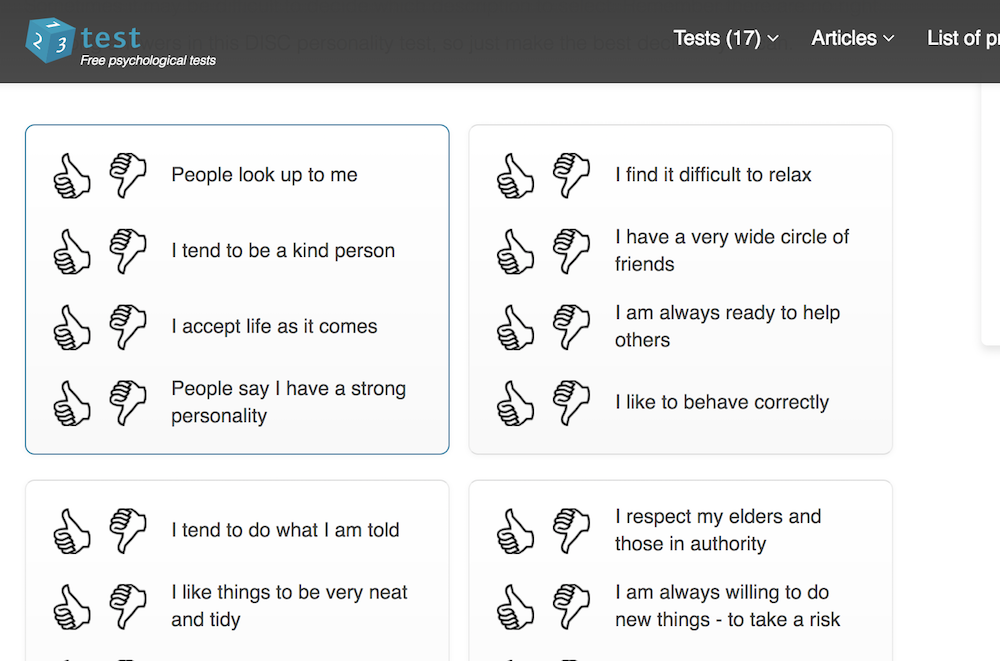Viewport: 1000px width, 661px height.
Task: Thumbs up for 'I accept life as it comes'
Action: click(72, 327)
